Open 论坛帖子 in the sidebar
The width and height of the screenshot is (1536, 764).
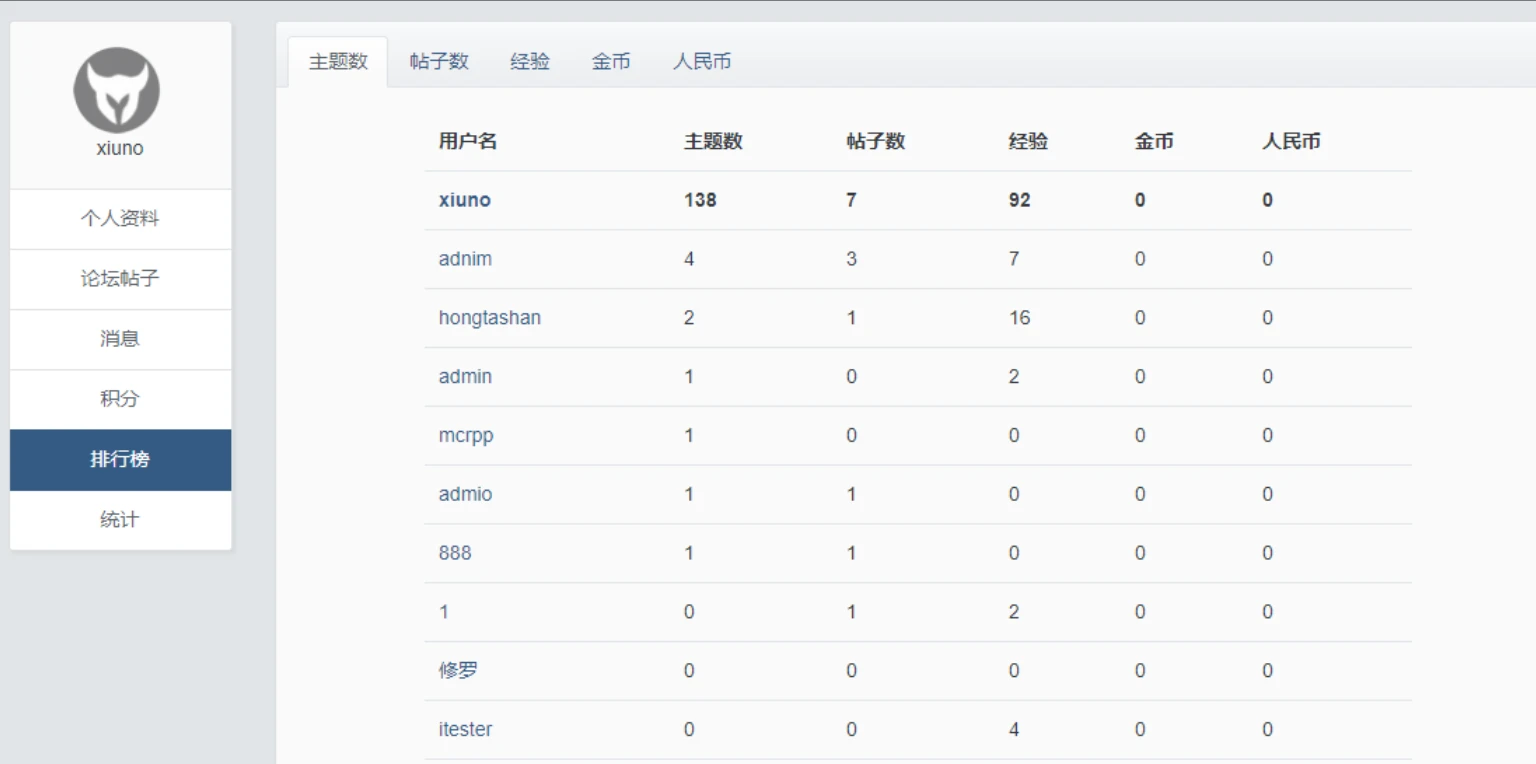click(x=118, y=279)
